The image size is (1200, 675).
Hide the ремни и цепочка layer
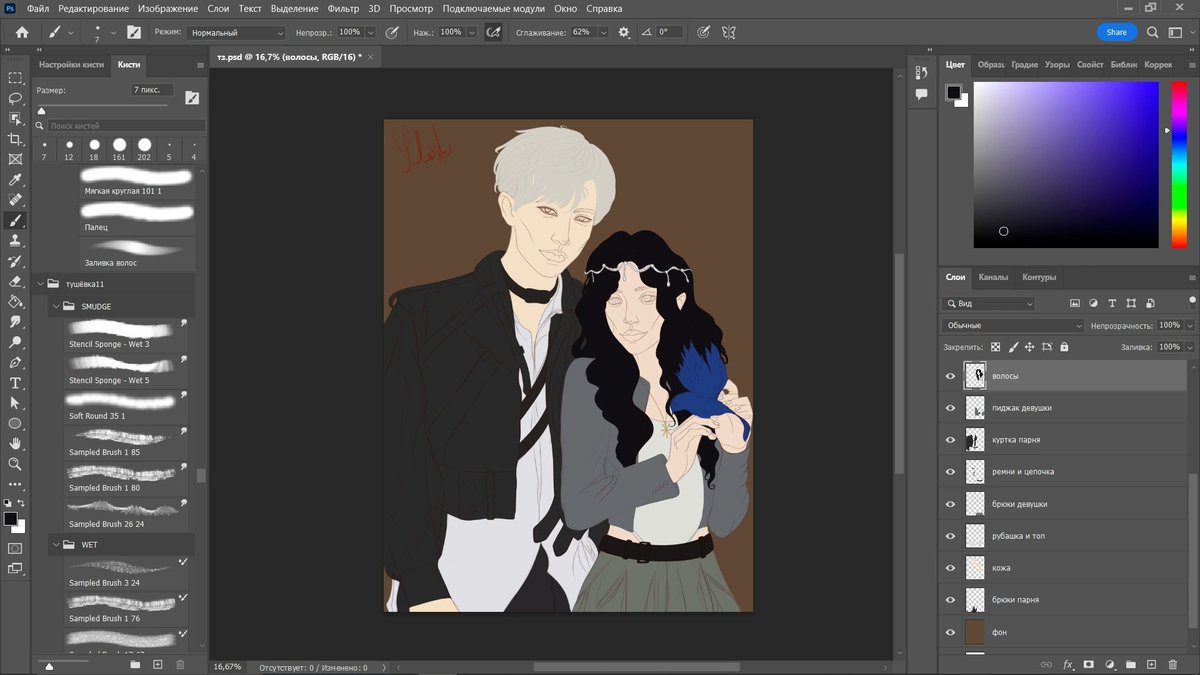[x=951, y=472]
